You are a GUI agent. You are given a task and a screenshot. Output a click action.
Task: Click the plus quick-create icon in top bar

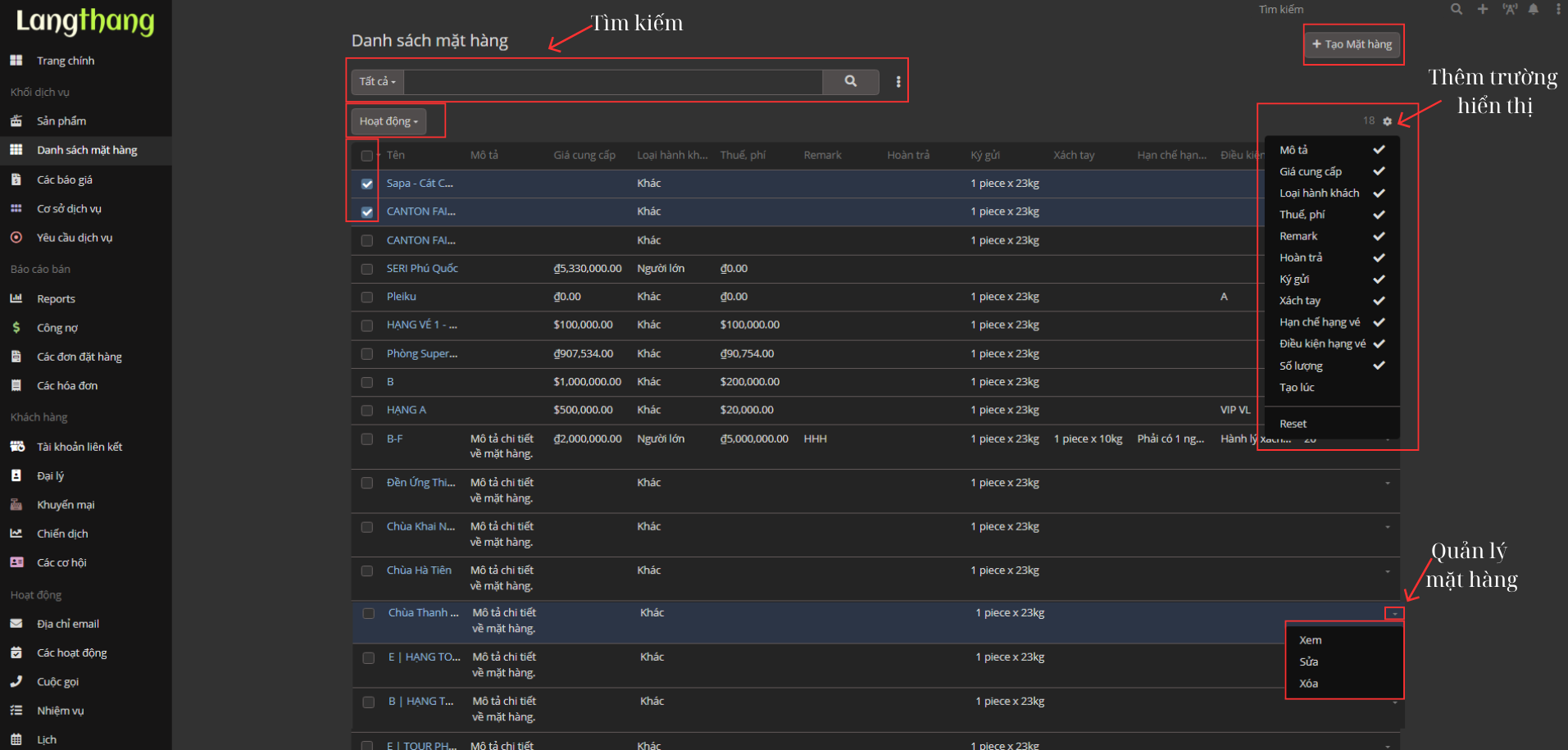pyautogui.click(x=1482, y=9)
